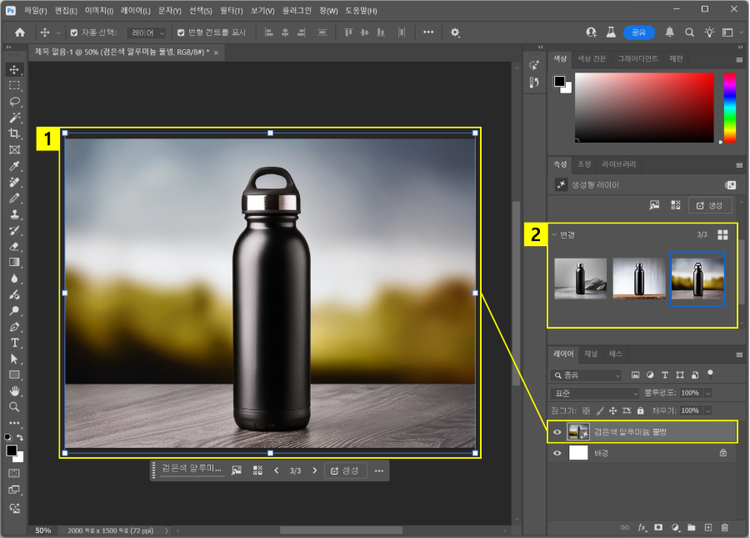Choose the Zoom magnifier tool

pyautogui.click(x=14, y=406)
